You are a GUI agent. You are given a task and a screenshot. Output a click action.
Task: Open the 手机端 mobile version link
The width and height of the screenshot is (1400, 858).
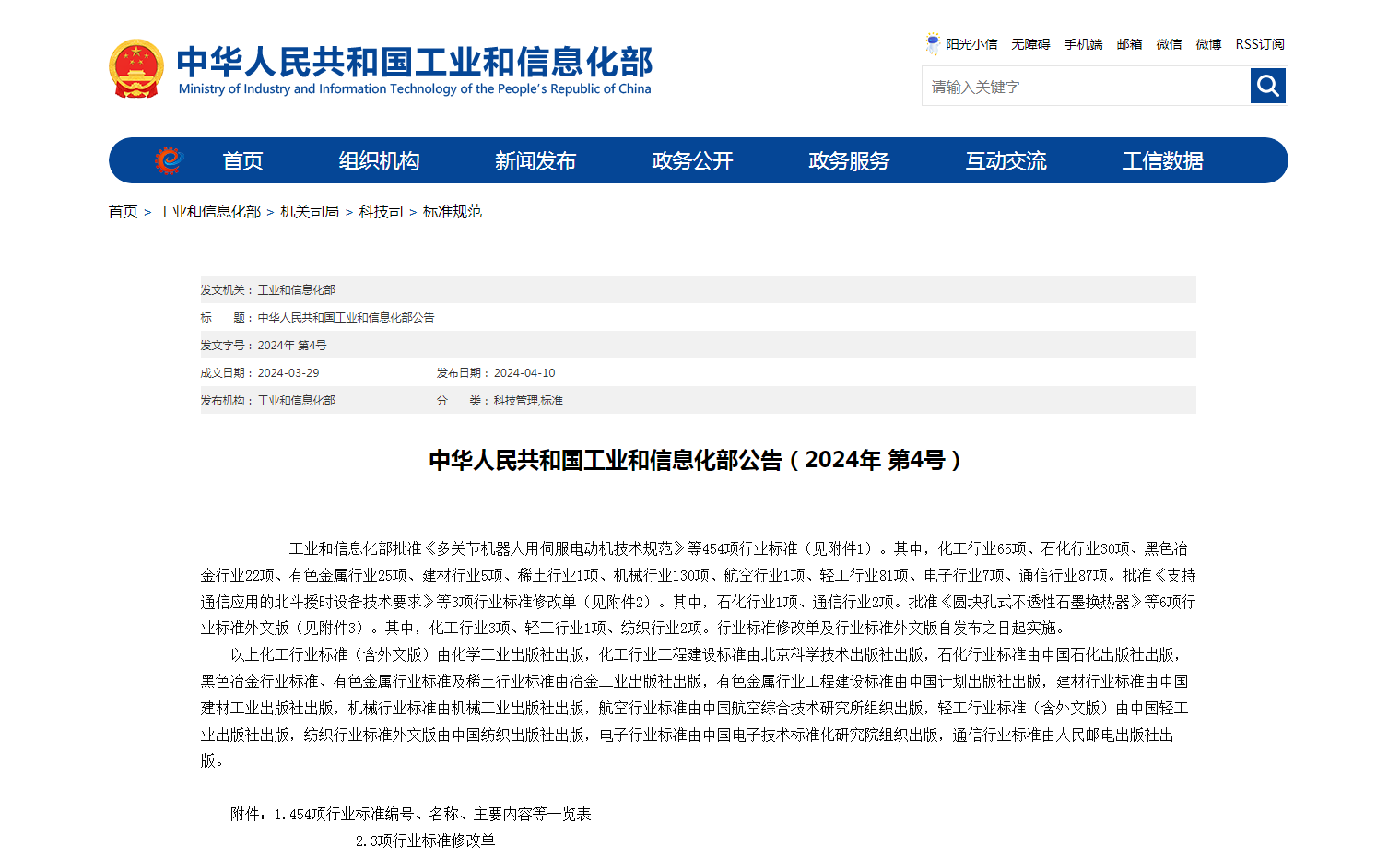point(1083,44)
